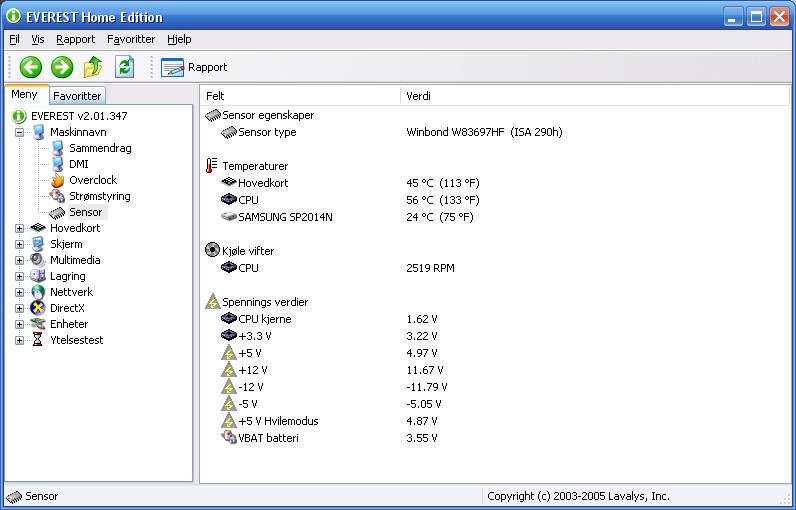
Task: Click the 56 °C CPU temperature value
Action: click(x=443, y=200)
